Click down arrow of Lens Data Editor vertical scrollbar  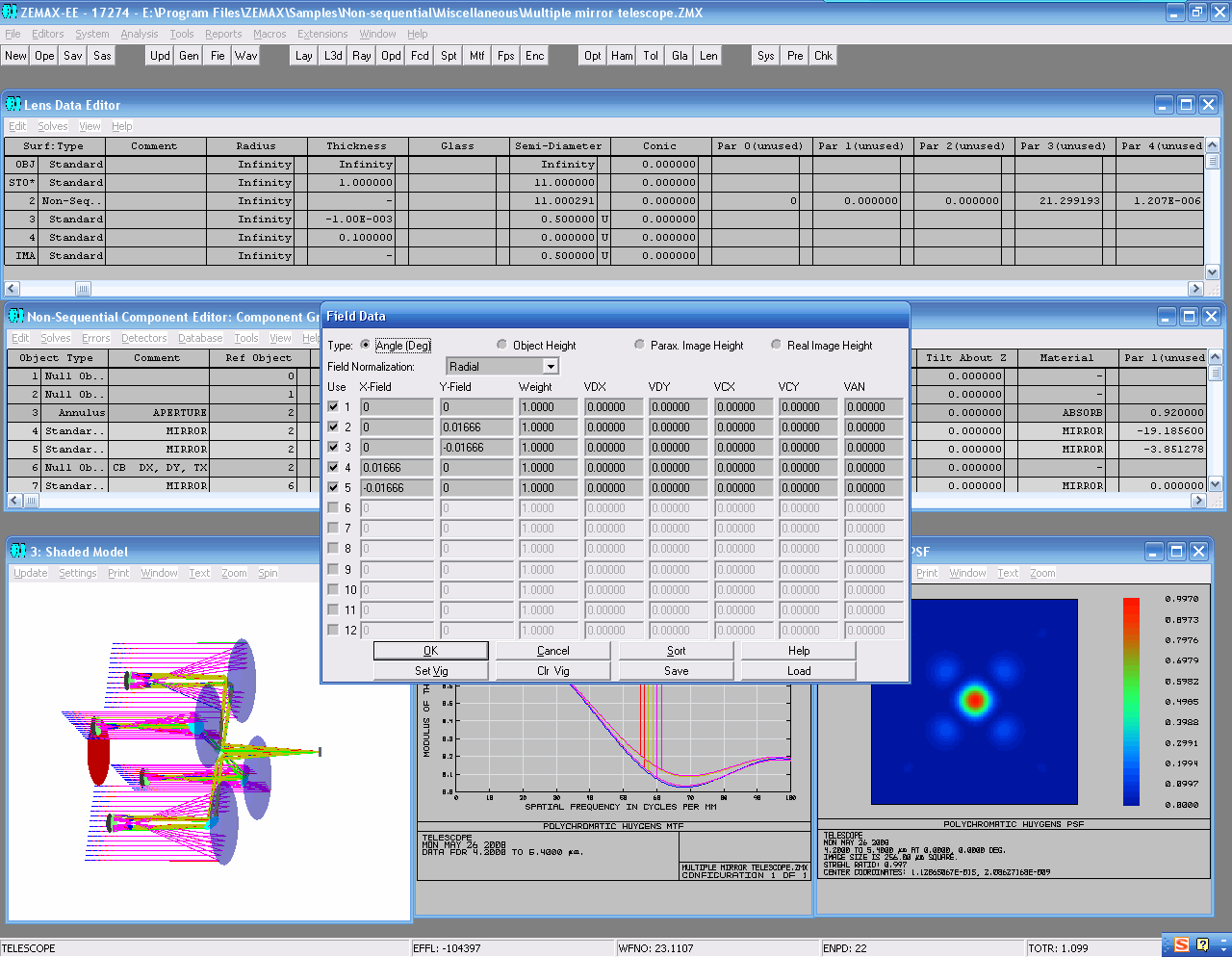coord(1213,272)
